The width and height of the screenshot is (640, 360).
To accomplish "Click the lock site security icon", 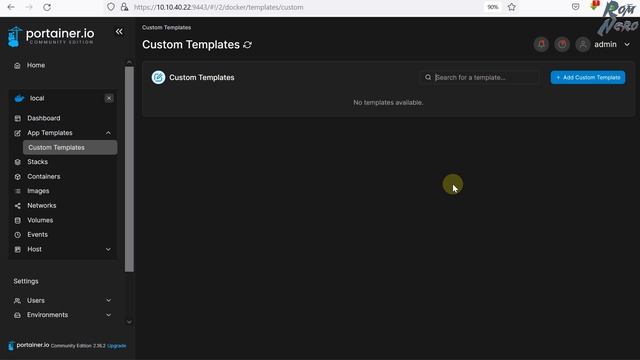I will coord(124,7).
